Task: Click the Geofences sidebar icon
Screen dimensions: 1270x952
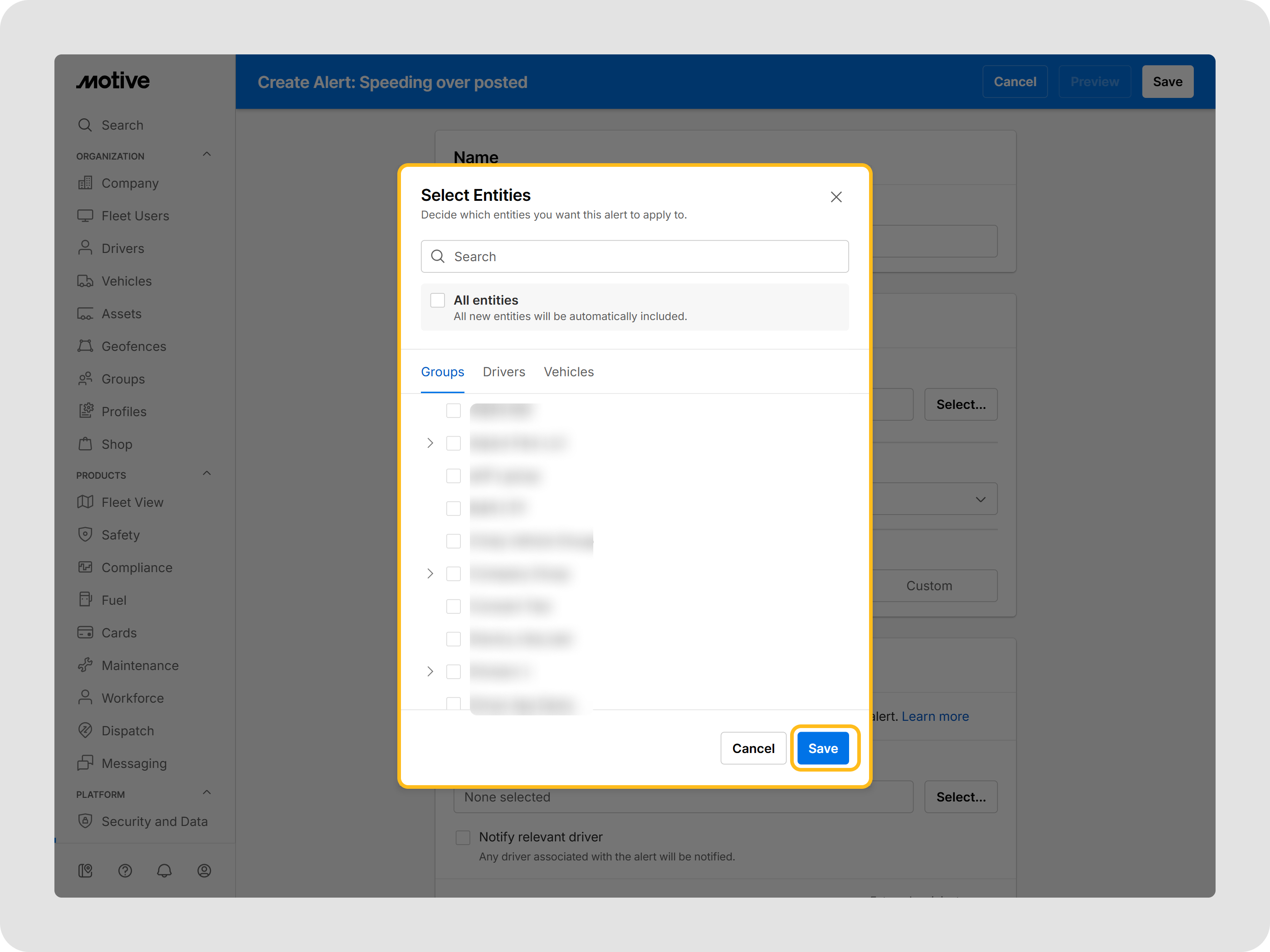Action: coord(85,346)
